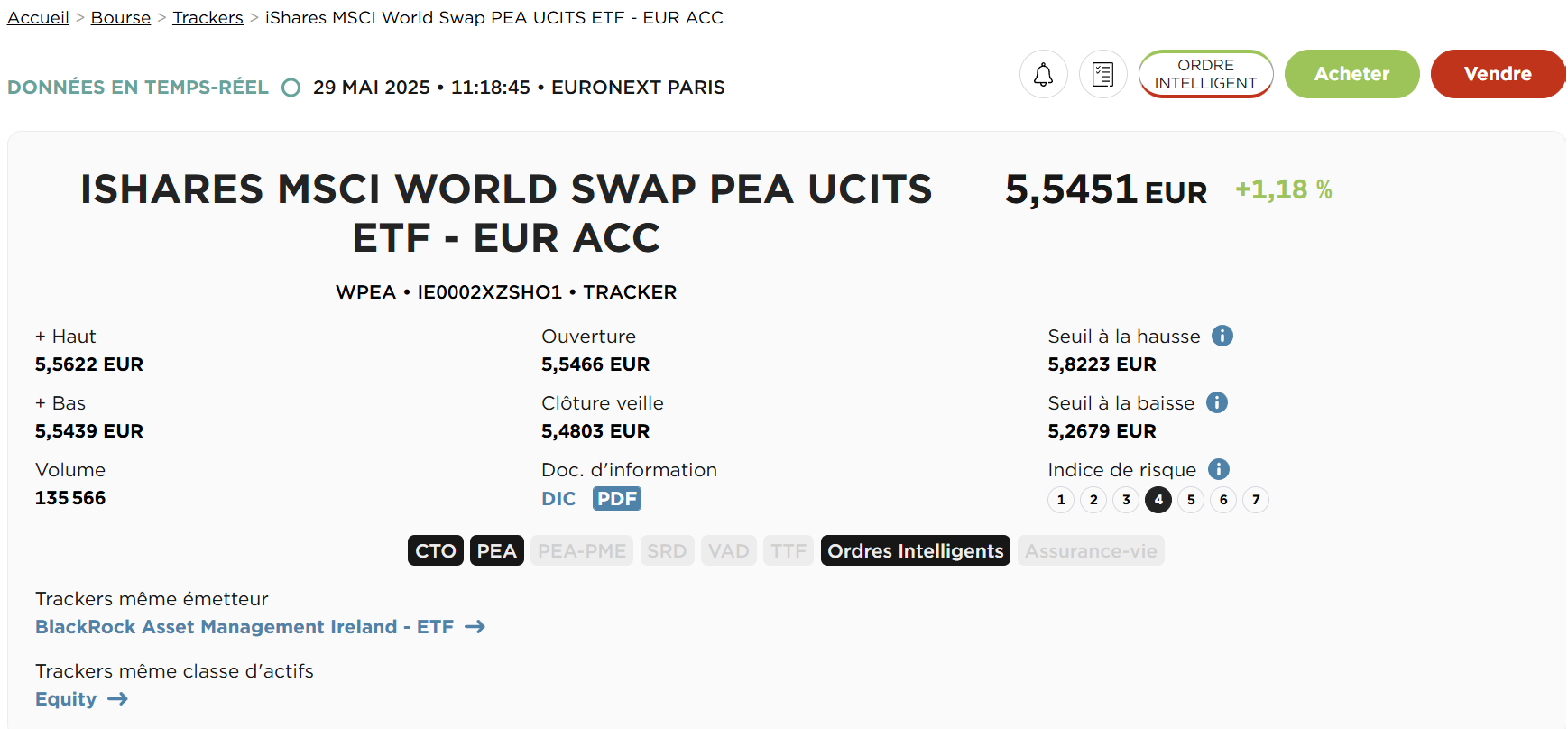Click the greyed SRD tag
Viewport: 1568px width, 729px height.
667,550
